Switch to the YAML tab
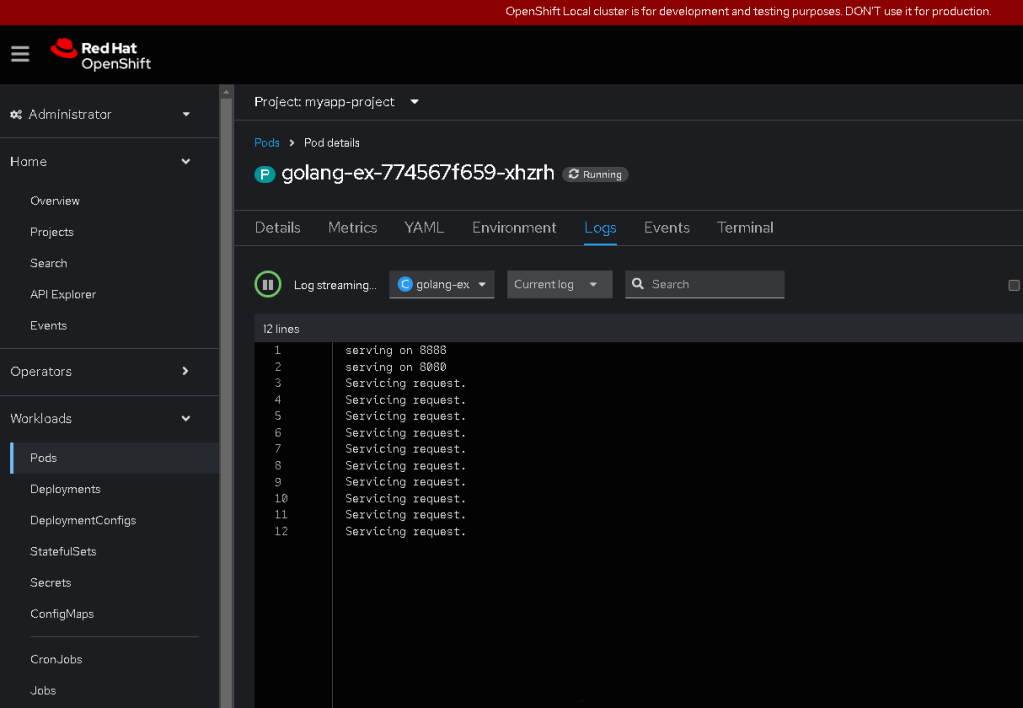1023x708 pixels. pyautogui.click(x=424, y=228)
